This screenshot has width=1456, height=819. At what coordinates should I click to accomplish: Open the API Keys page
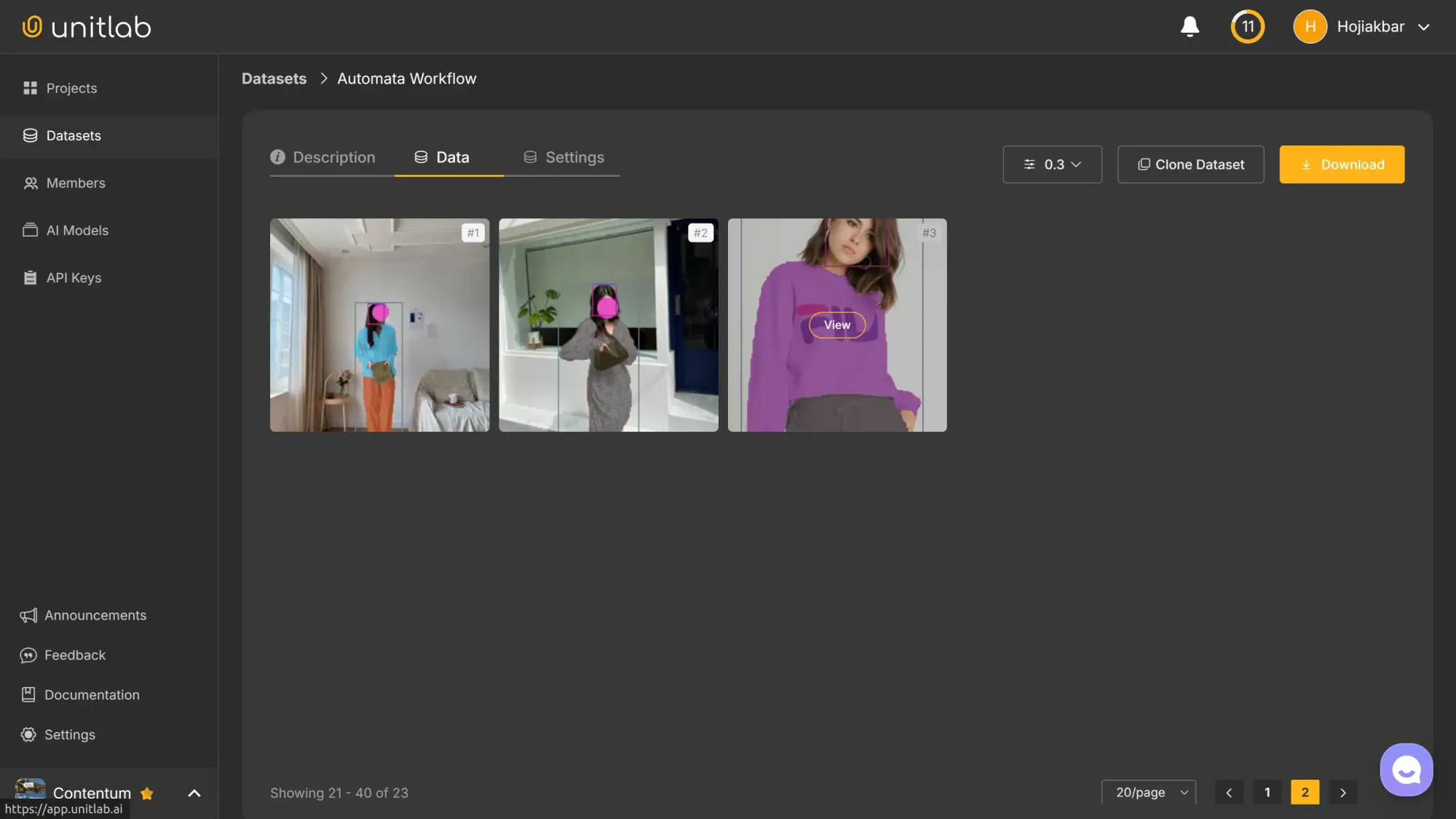74,277
